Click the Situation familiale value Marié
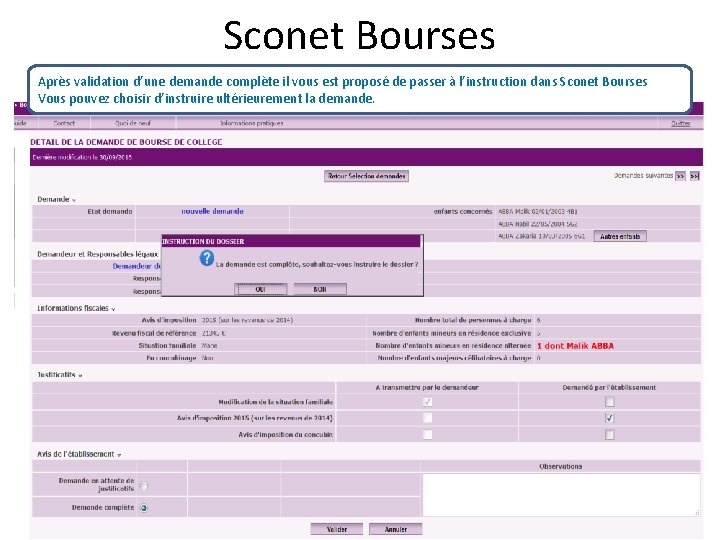The image size is (720, 540). coord(209,345)
